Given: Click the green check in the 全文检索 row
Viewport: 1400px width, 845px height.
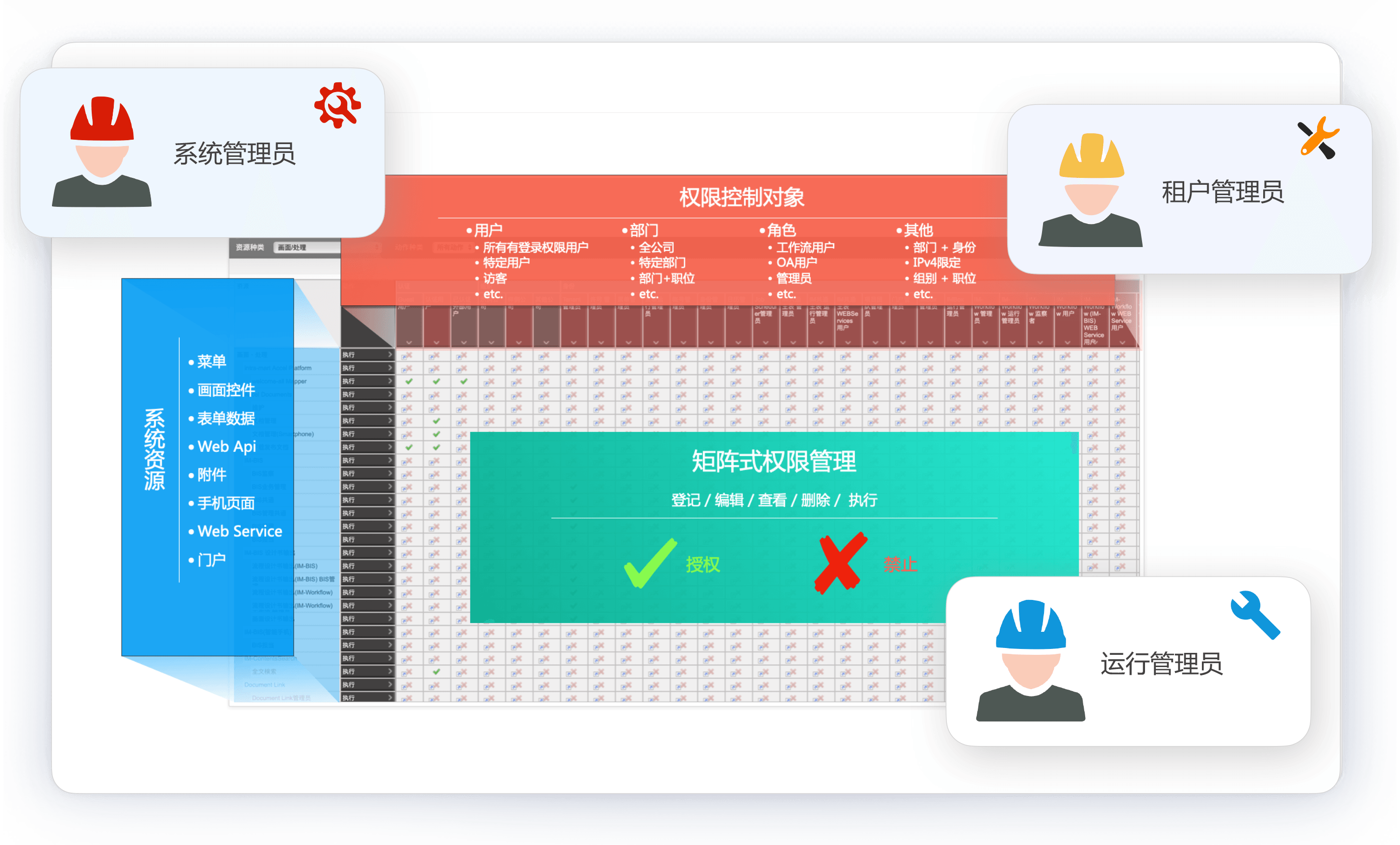Looking at the screenshot, I should [x=436, y=671].
